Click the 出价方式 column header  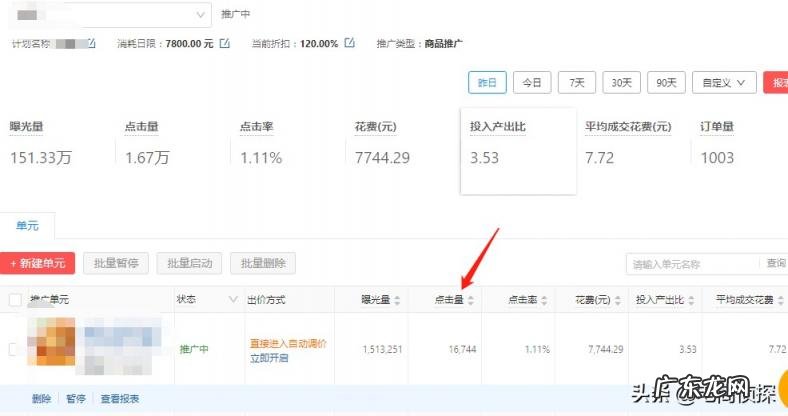coord(266,300)
